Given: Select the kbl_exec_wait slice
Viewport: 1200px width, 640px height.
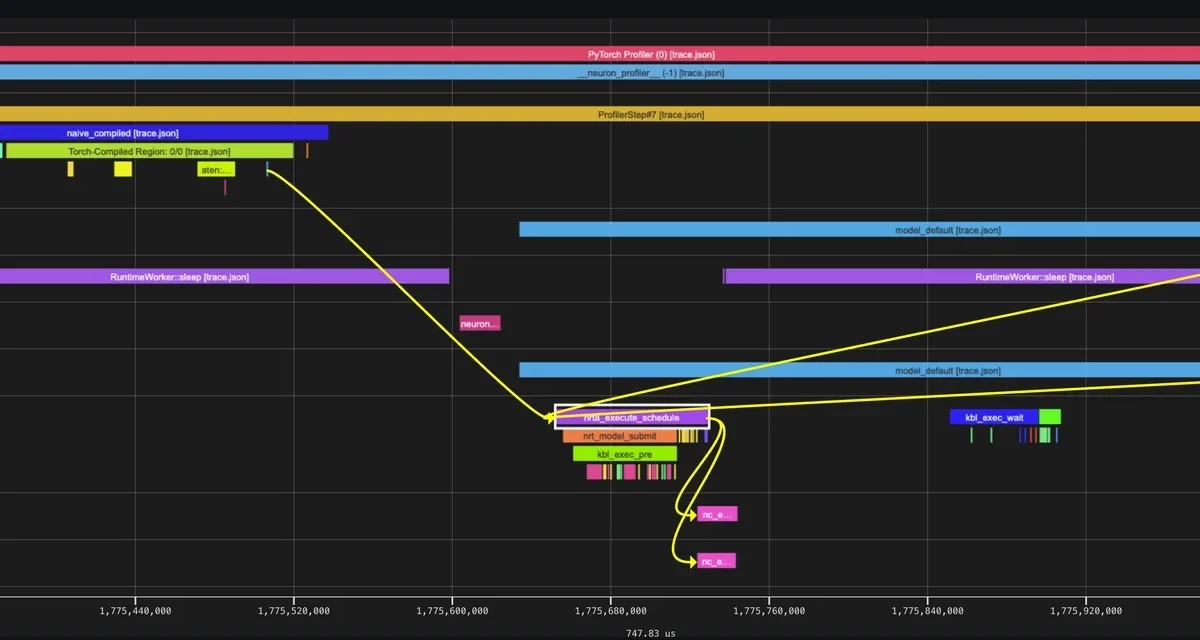Looking at the screenshot, I should coord(994,417).
